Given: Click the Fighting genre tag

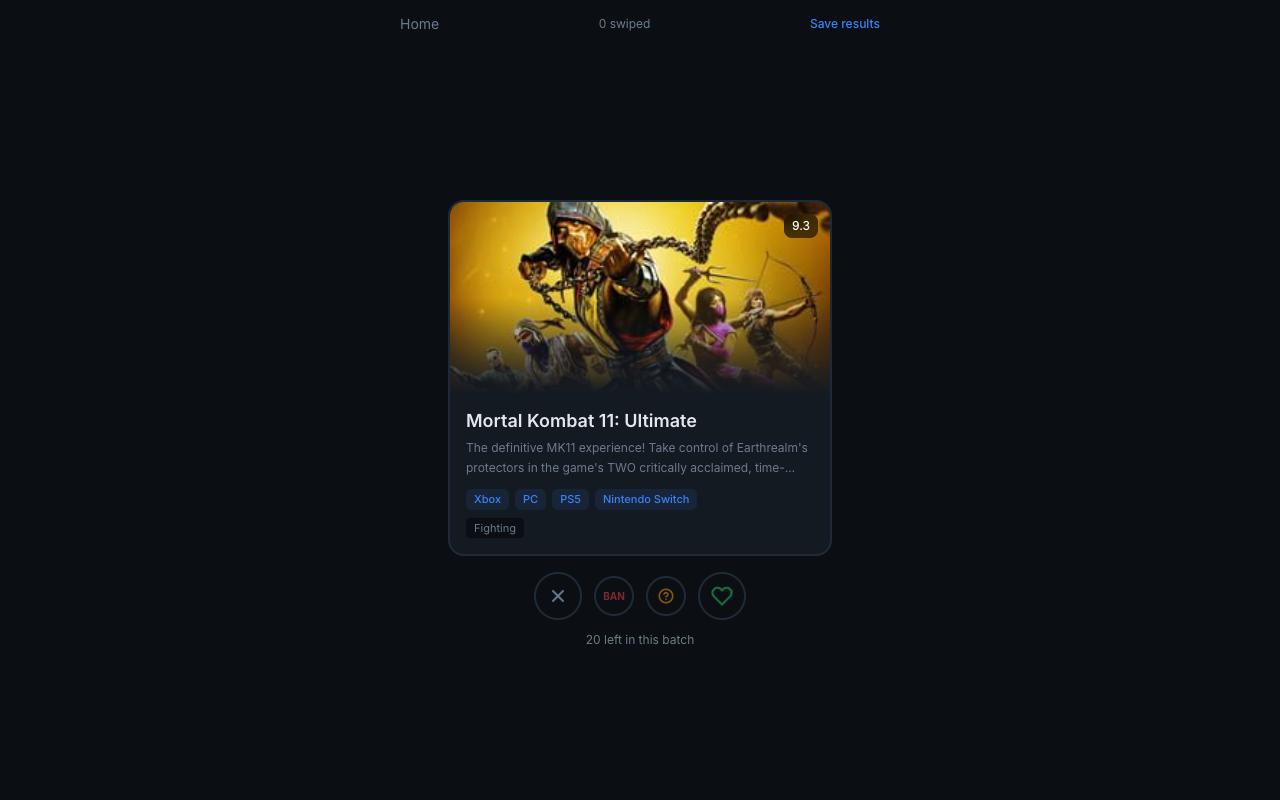Looking at the screenshot, I should (495, 528).
